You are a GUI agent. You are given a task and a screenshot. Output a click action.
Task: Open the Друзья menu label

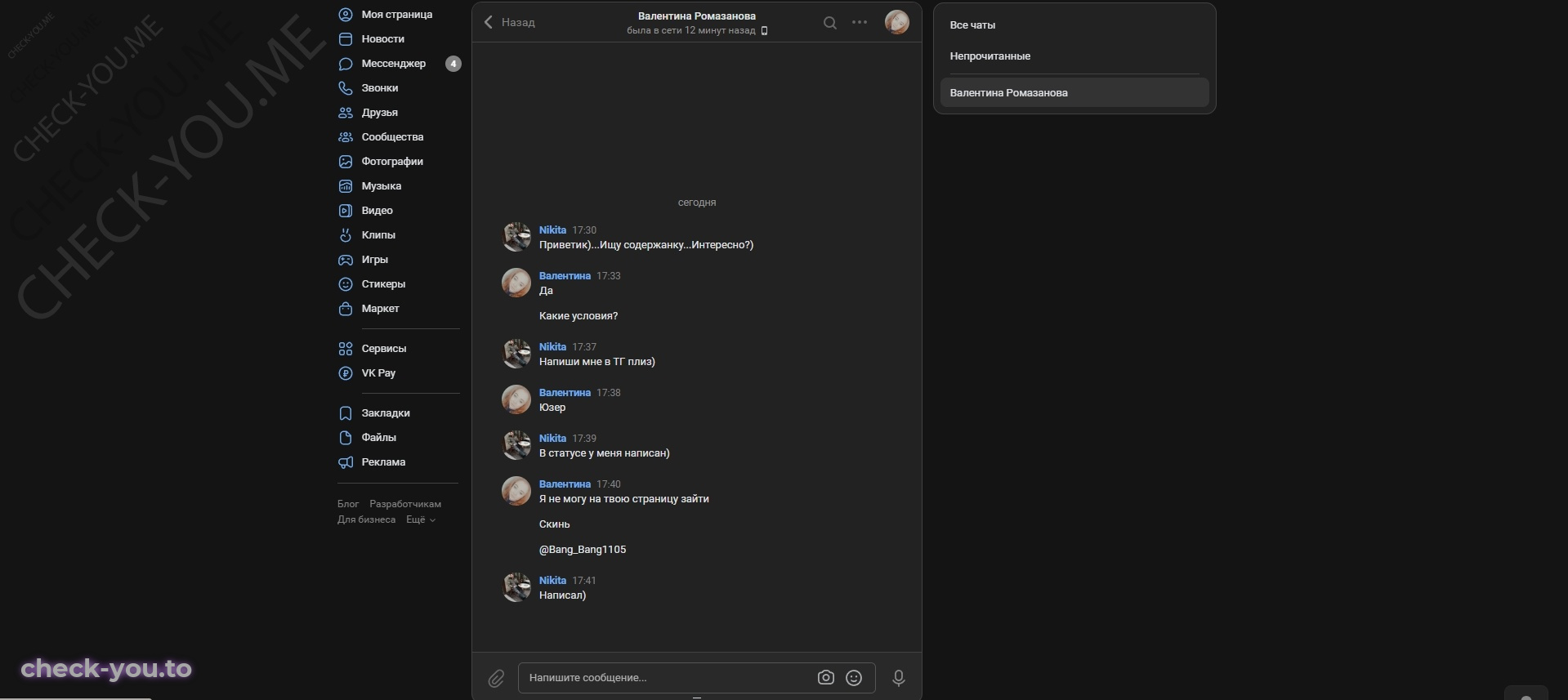tap(380, 113)
